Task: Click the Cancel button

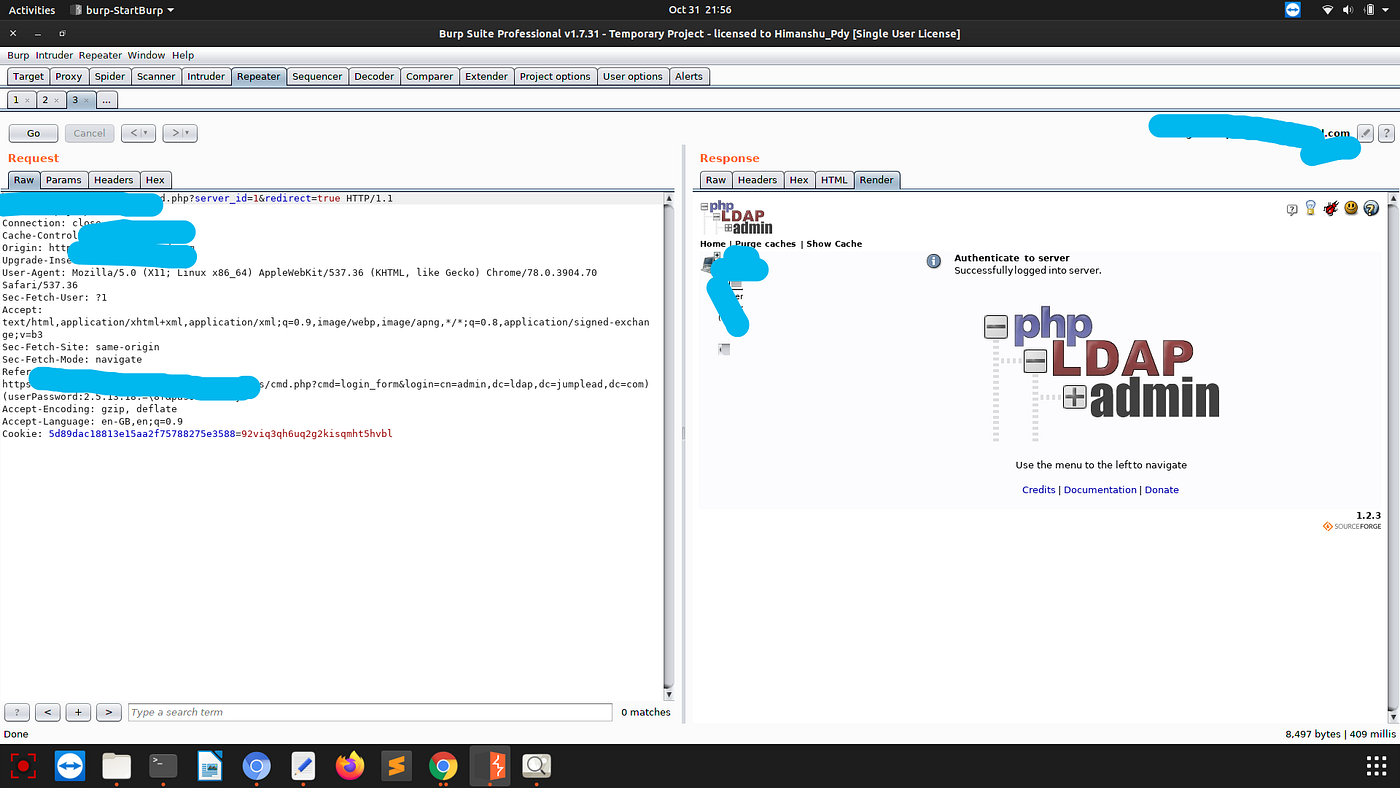Action: click(89, 133)
